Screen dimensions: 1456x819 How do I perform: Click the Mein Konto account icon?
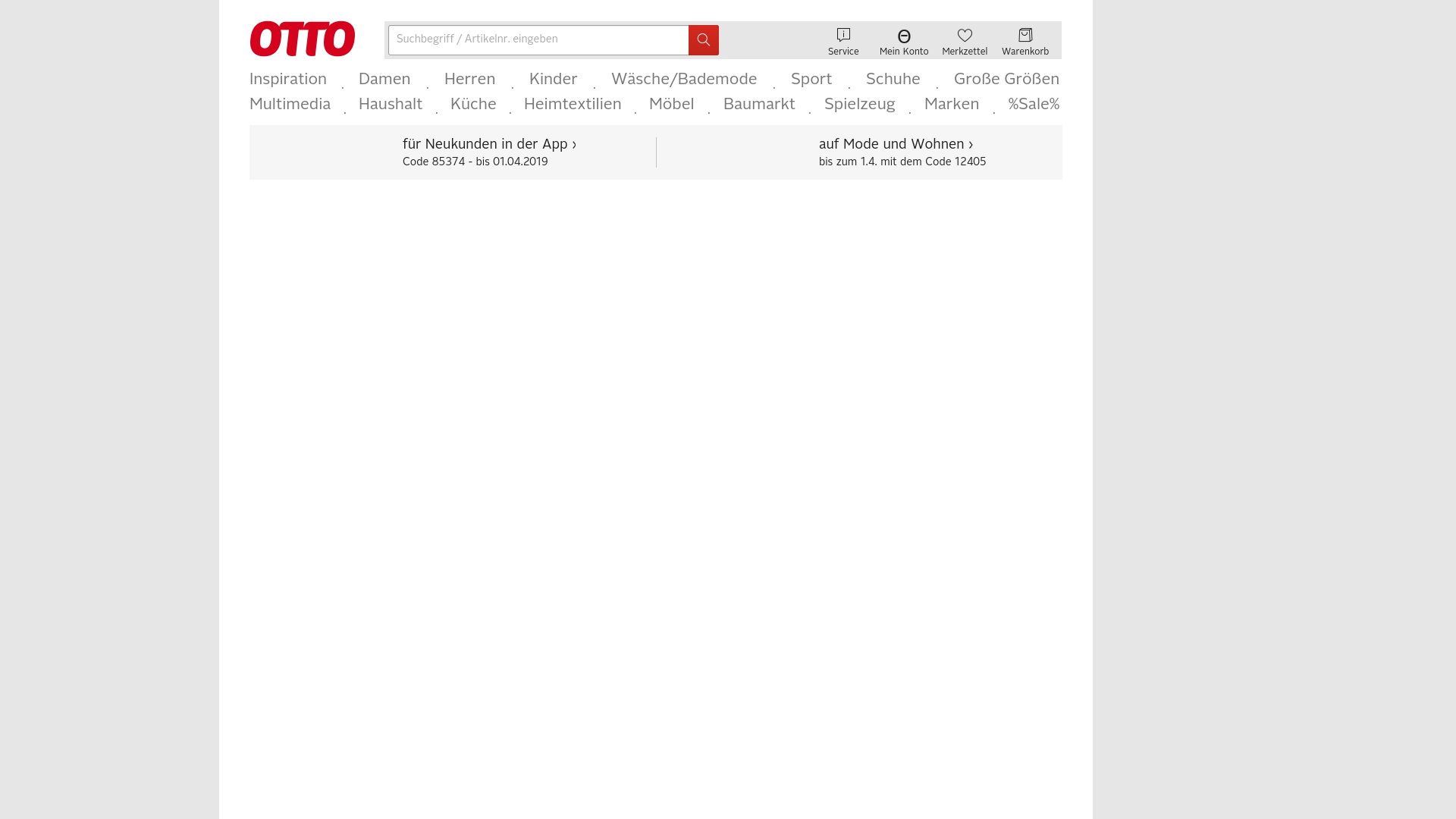tap(903, 36)
